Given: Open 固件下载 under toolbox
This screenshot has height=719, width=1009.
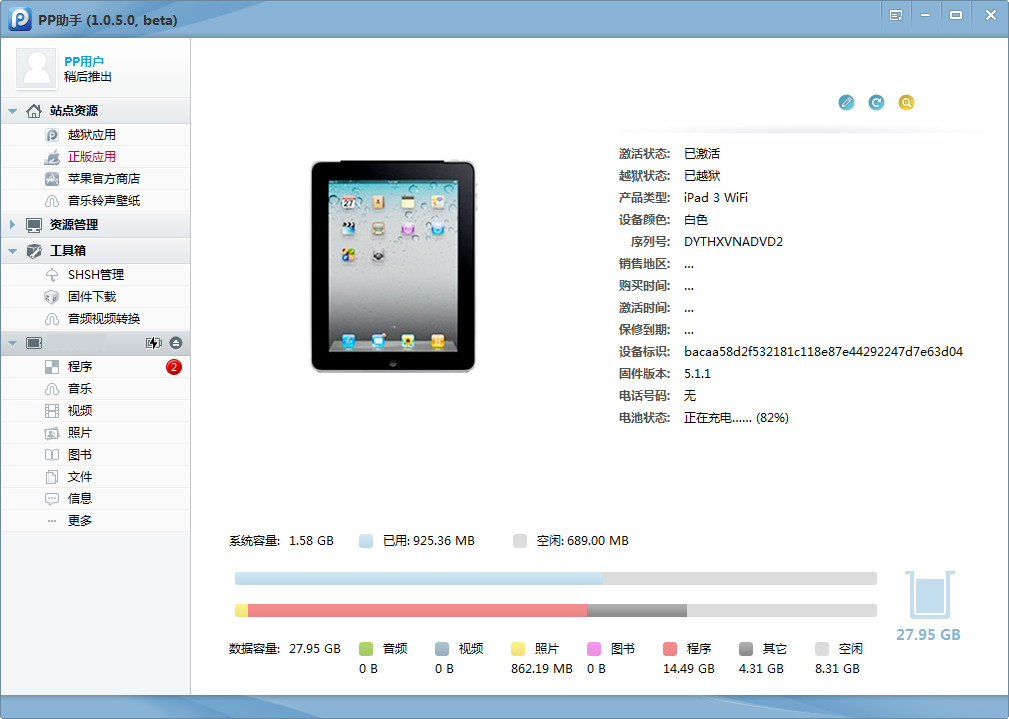Looking at the screenshot, I should [x=92, y=297].
